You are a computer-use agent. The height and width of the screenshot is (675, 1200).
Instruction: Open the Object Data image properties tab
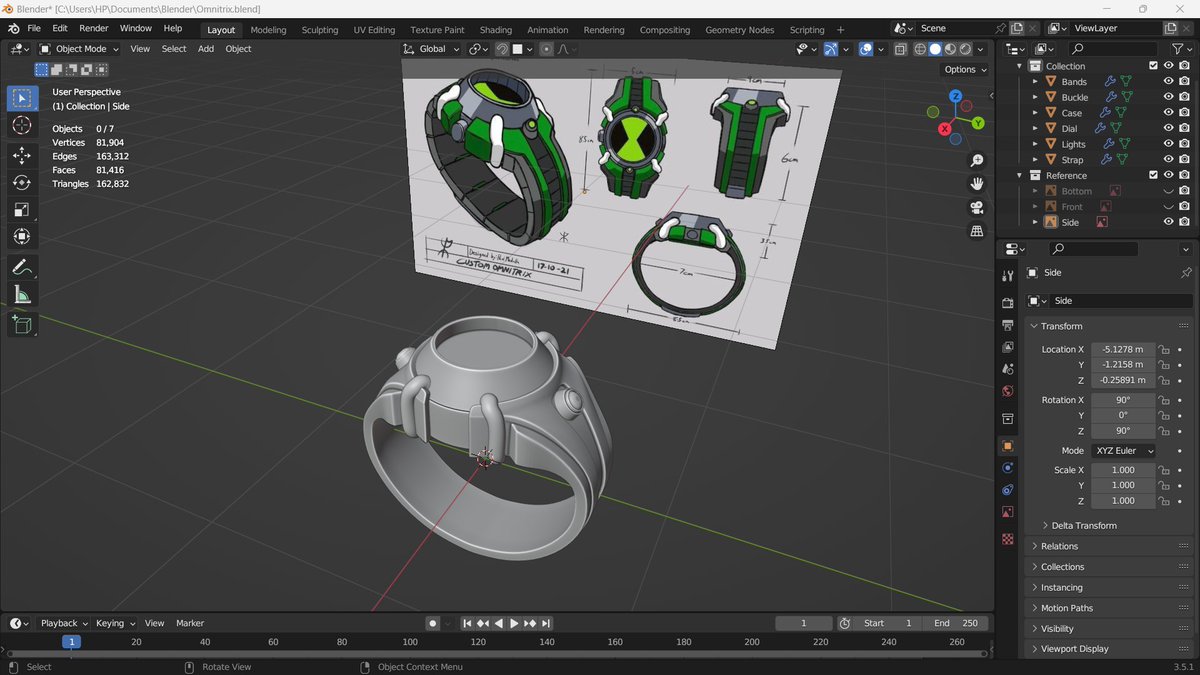point(1008,512)
